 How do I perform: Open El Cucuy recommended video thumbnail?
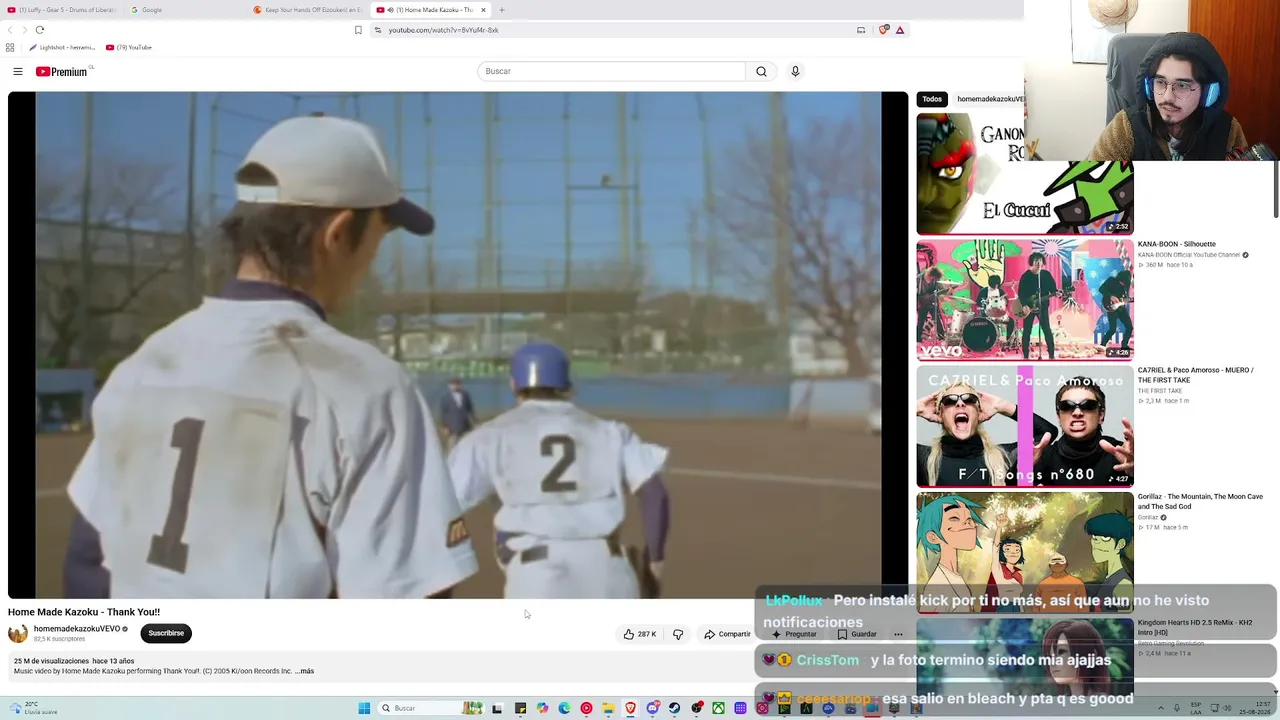1025,174
